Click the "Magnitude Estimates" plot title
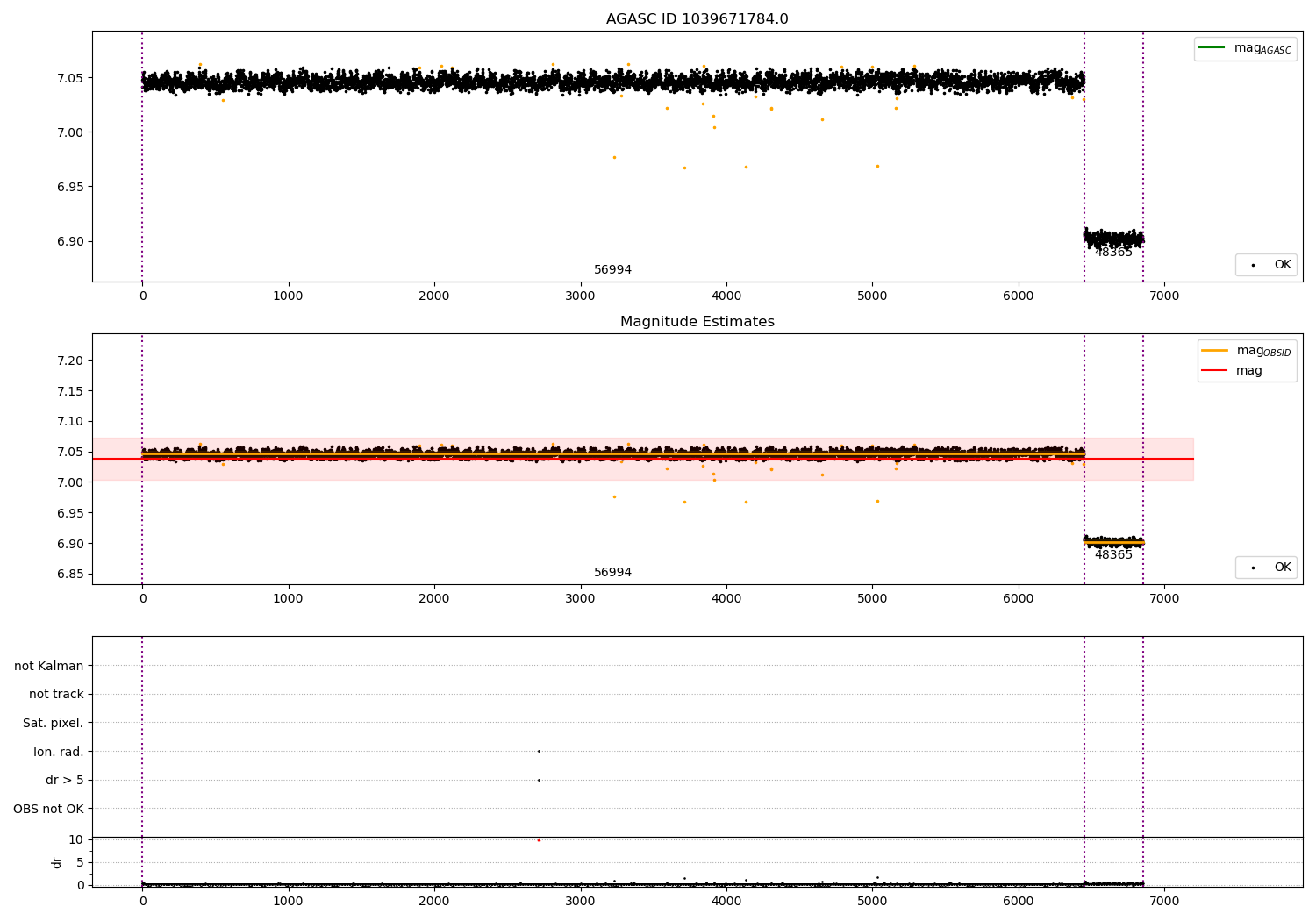 pos(697,322)
